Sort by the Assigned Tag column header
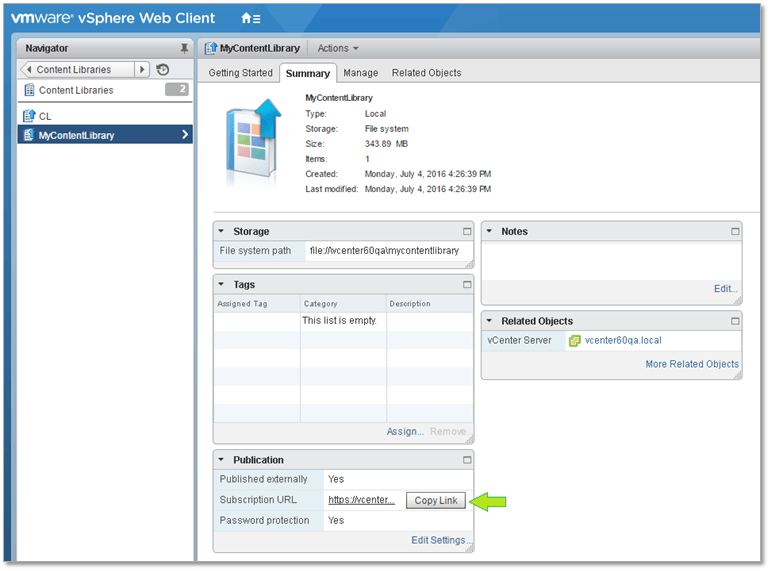Image resolution: width=770 pixels, height=571 pixels. click(257, 304)
